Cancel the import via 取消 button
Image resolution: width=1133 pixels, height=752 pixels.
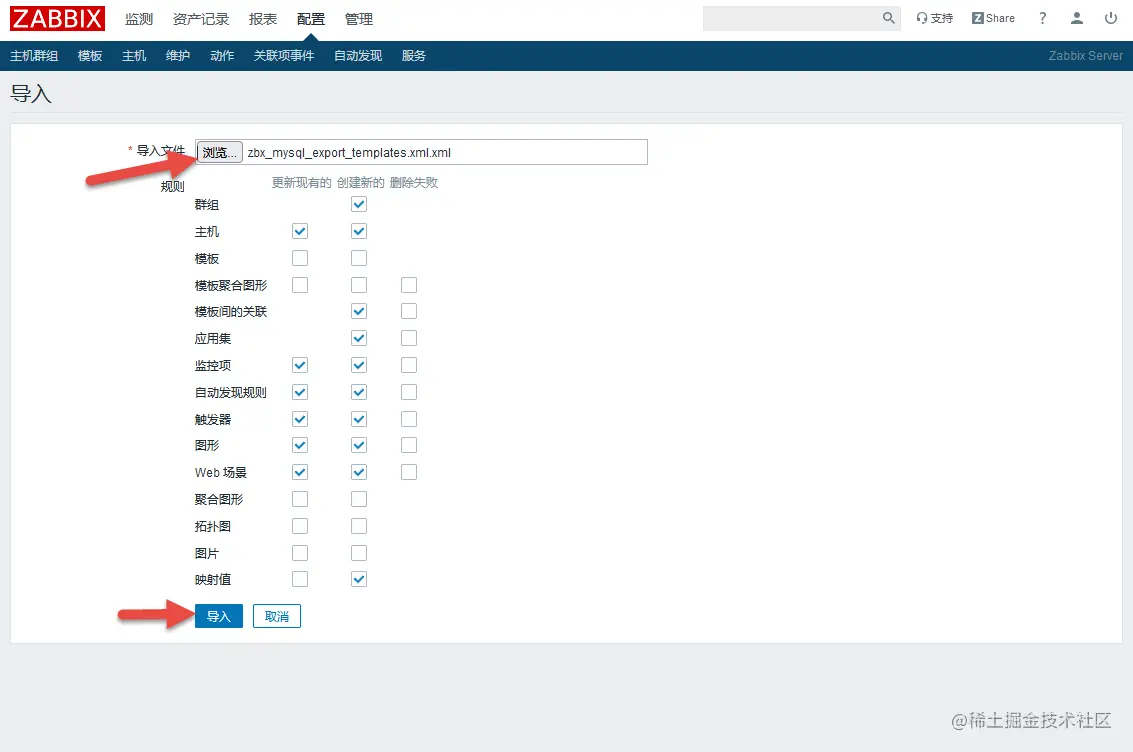click(x=276, y=615)
